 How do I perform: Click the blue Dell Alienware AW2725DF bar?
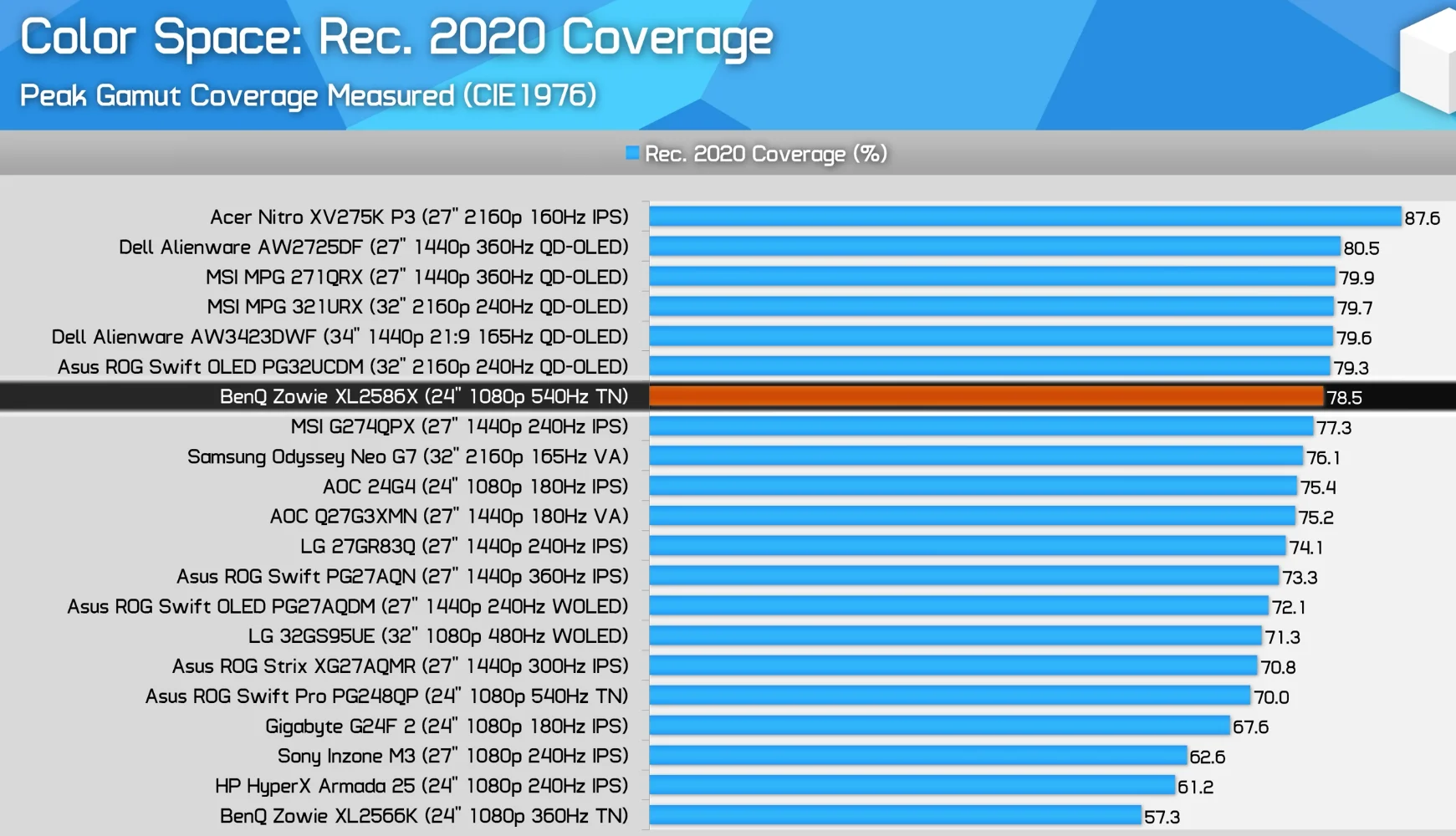point(994,247)
